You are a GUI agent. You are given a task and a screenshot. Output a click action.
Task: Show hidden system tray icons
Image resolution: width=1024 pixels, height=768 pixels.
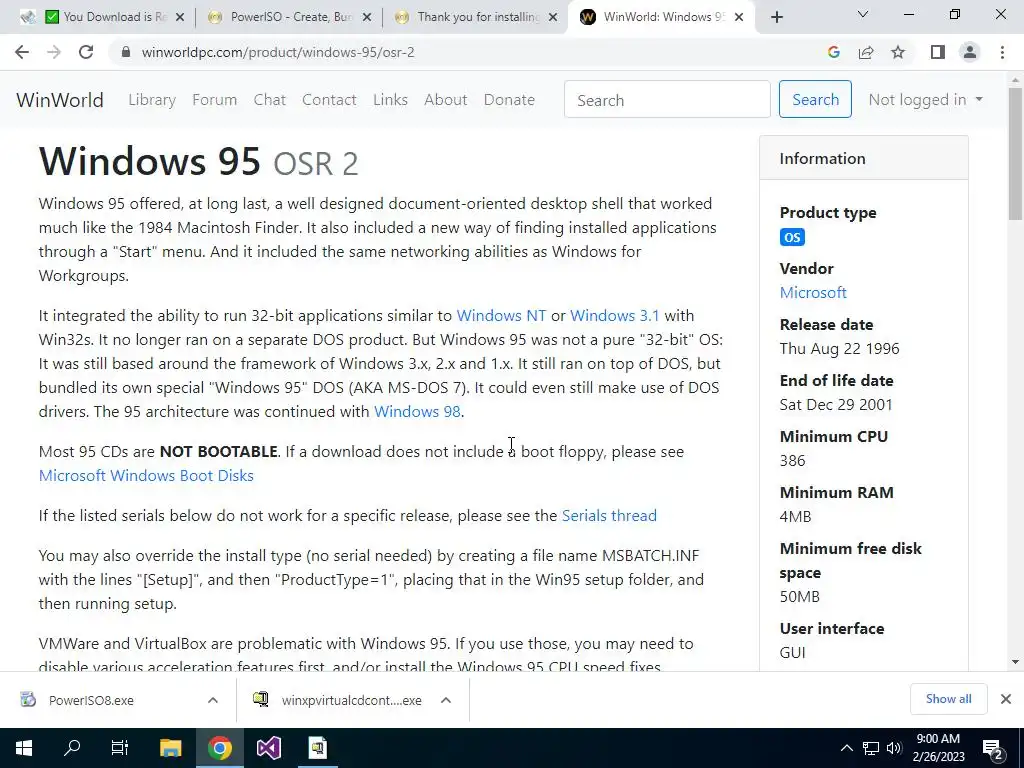pos(846,748)
